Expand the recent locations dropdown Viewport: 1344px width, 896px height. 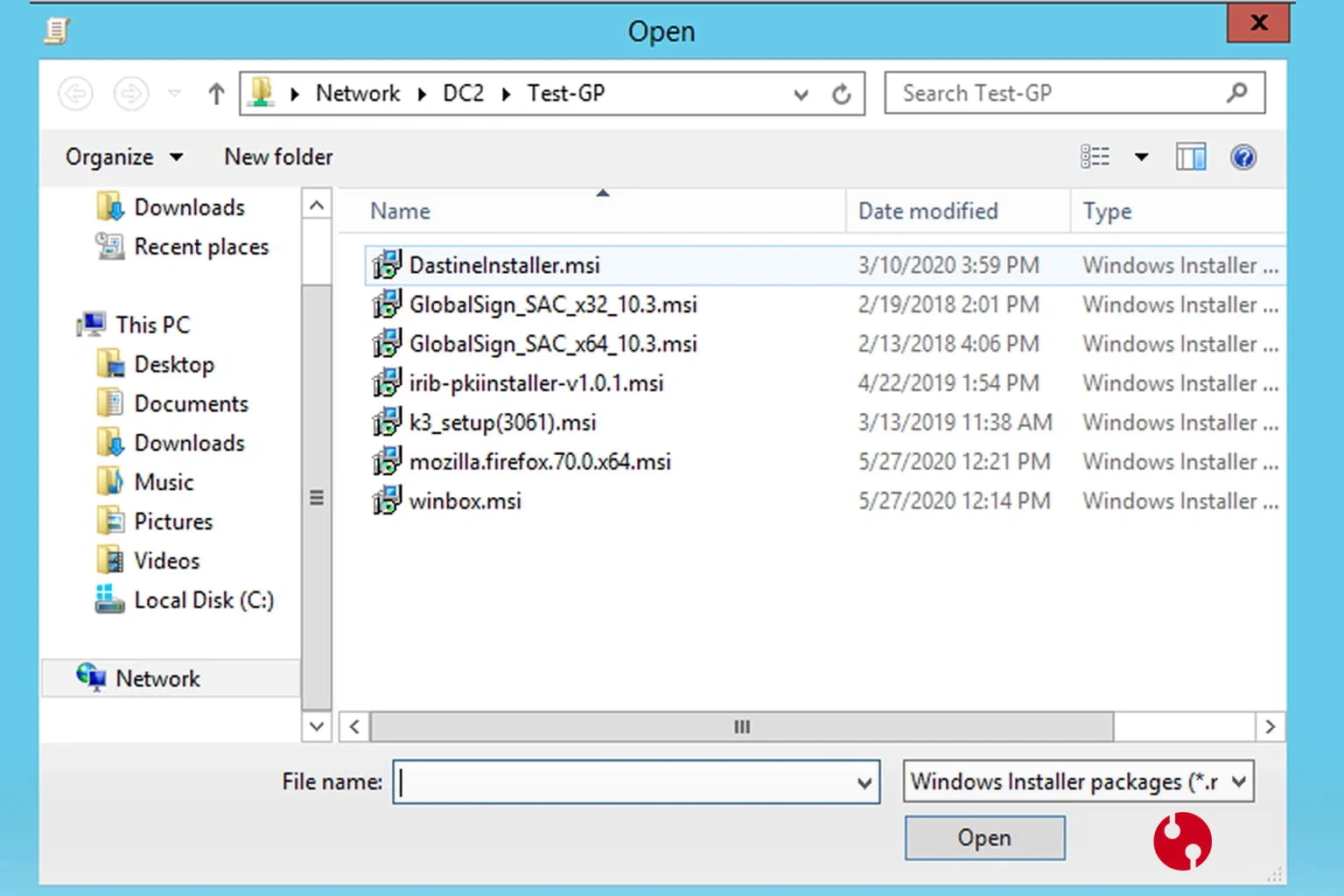pyautogui.click(x=175, y=94)
